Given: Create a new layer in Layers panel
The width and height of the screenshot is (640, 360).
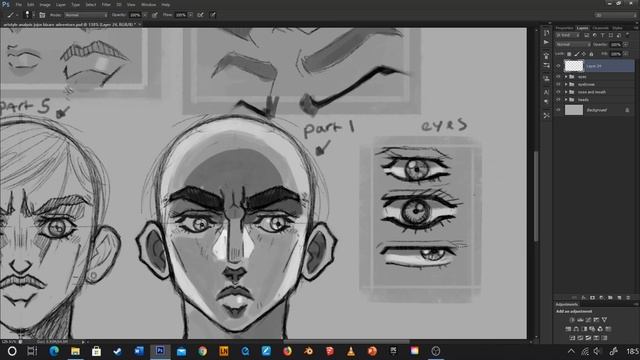Looking at the screenshot, I should 619,298.
